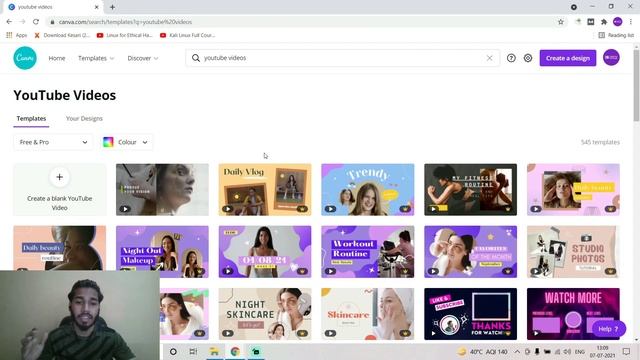
Task: Open the Kali Linux Full Course bookmark
Action: pyautogui.click(x=188, y=36)
